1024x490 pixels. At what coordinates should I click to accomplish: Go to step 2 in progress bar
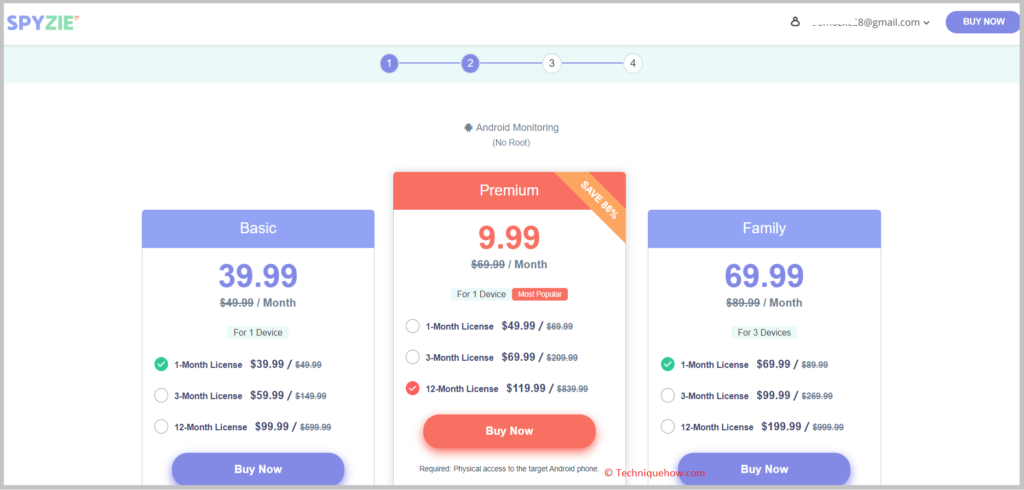[x=470, y=63]
